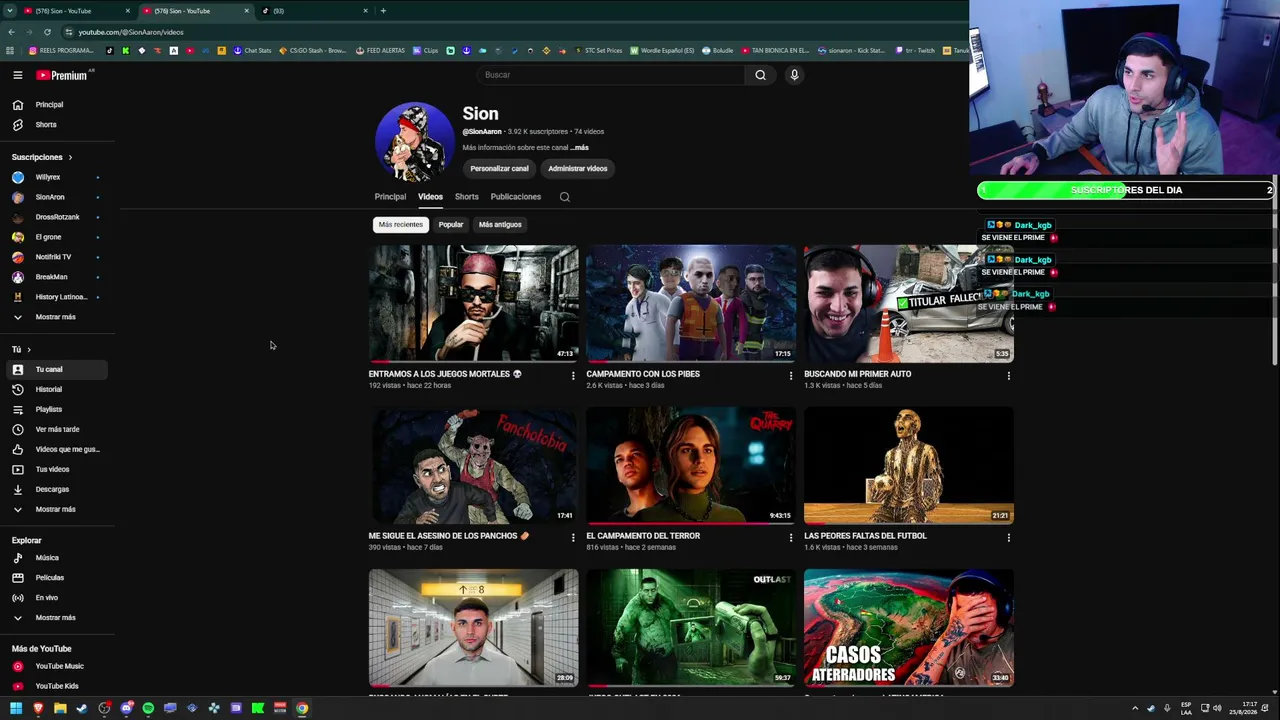Screen dimensions: 1280x720
Task: Open Principal in the sidebar
Action: click(x=56, y=105)
